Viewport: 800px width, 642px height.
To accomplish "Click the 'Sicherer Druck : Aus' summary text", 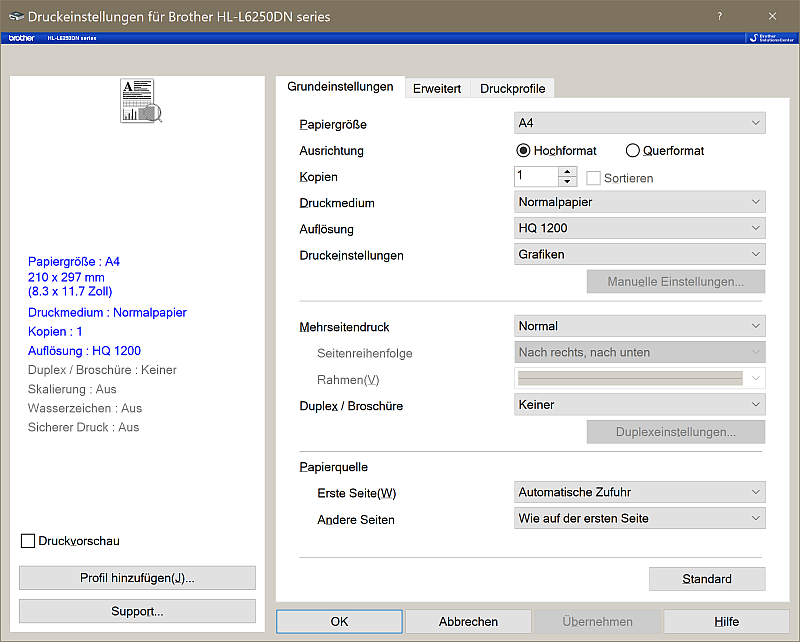I will 83,427.
